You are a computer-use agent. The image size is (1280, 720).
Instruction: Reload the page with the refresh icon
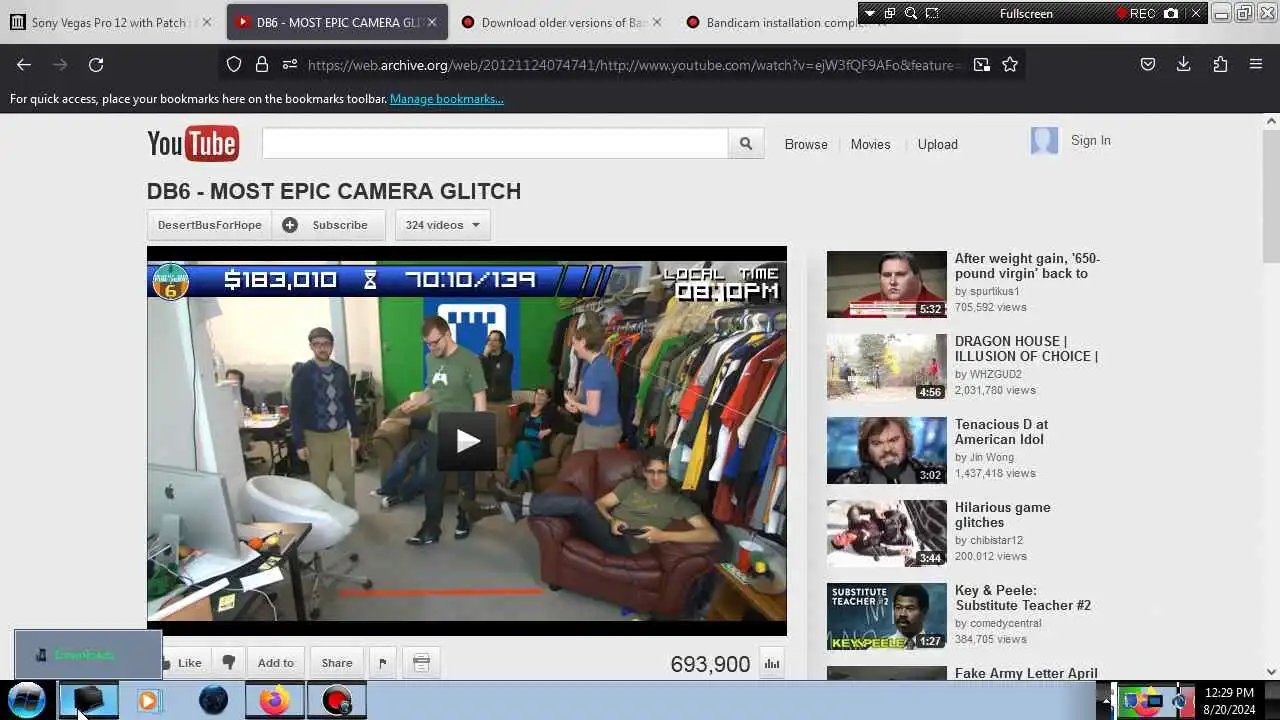pyautogui.click(x=96, y=64)
